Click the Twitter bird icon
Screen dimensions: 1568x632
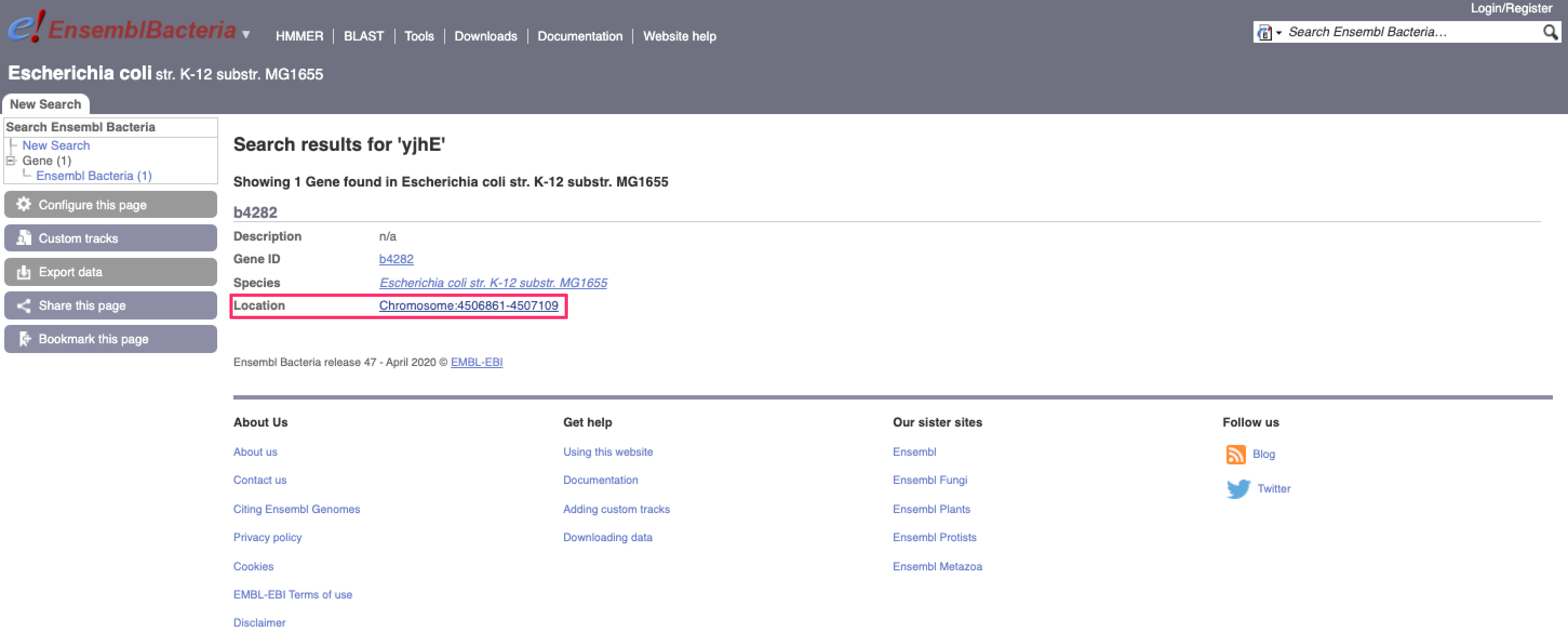click(x=1238, y=489)
